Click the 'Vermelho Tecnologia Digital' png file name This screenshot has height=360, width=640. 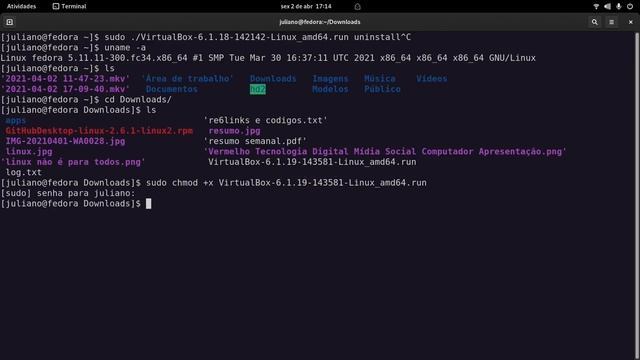tap(385, 151)
